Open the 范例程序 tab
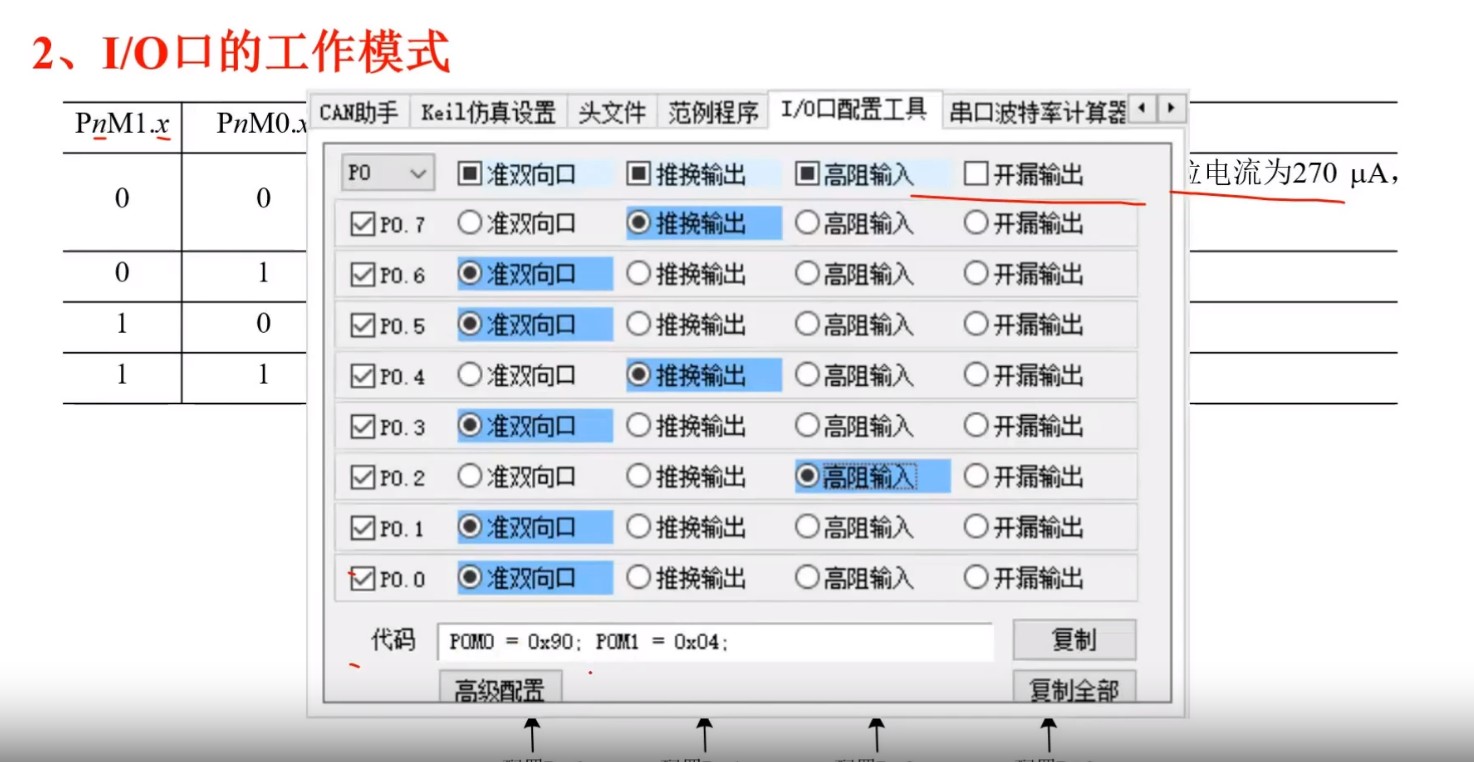The width and height of the screenshot is (1474, 762). tap(713, 112)
